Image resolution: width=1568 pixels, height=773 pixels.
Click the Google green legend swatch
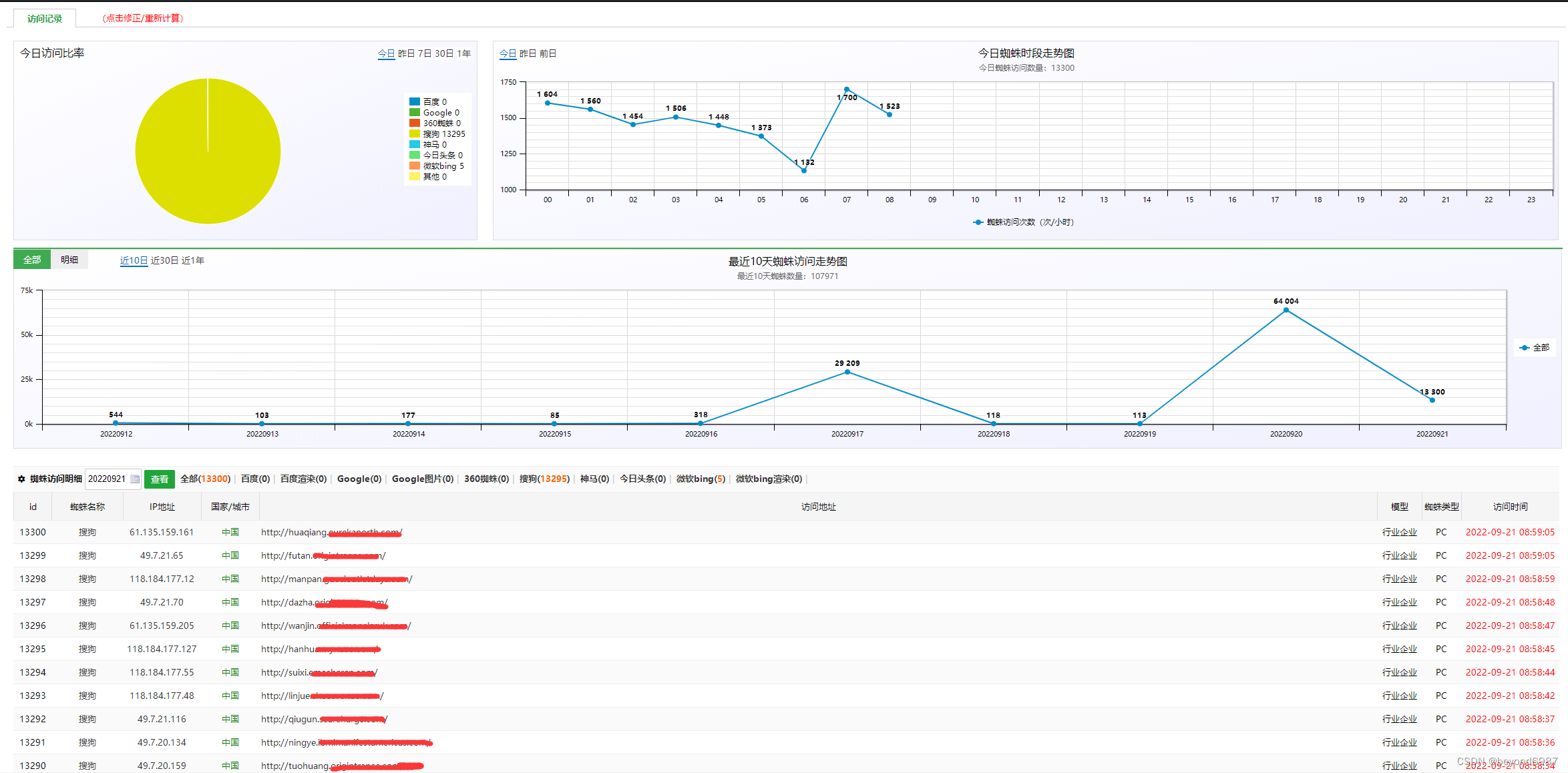[415, 112]
